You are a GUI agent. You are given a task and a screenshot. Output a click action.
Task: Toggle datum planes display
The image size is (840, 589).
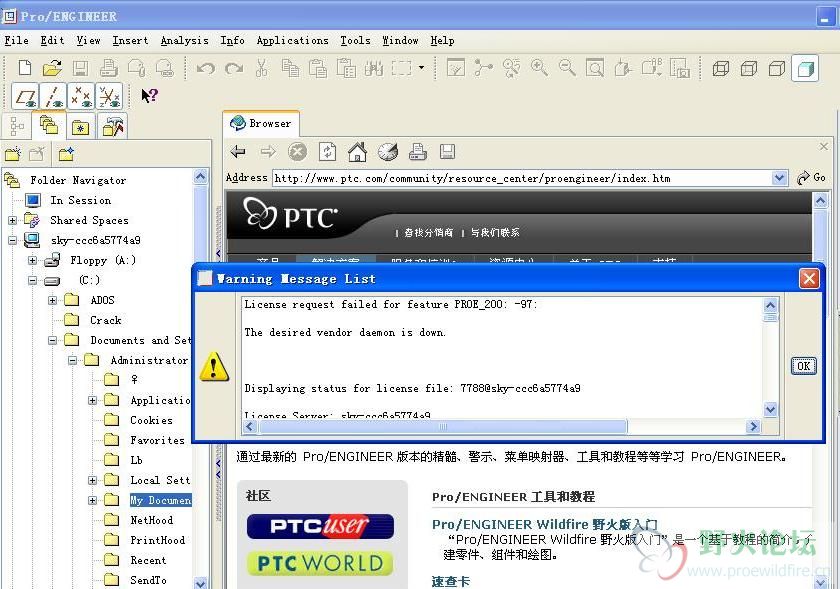25,96
